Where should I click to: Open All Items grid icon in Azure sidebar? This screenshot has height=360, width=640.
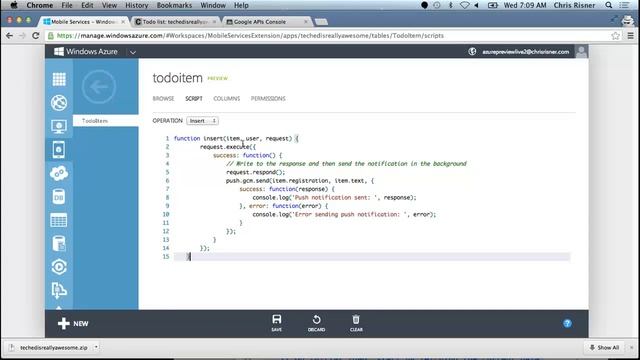tap(59, 79)
